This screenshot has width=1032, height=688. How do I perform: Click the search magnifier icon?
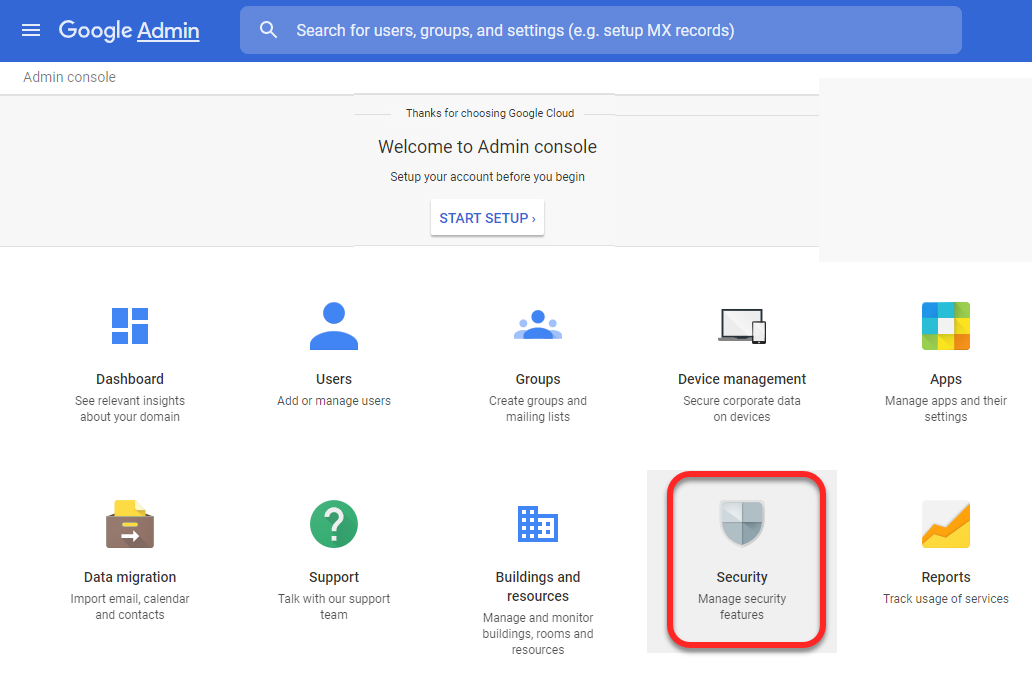click(x=268, y=30)
